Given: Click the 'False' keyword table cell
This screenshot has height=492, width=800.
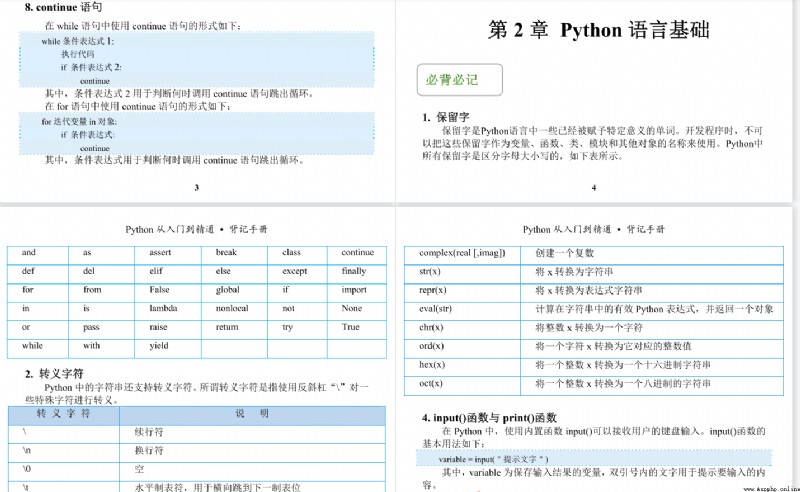Looking at the screenshot, I should pyautogui.click(x=168, y=293).
